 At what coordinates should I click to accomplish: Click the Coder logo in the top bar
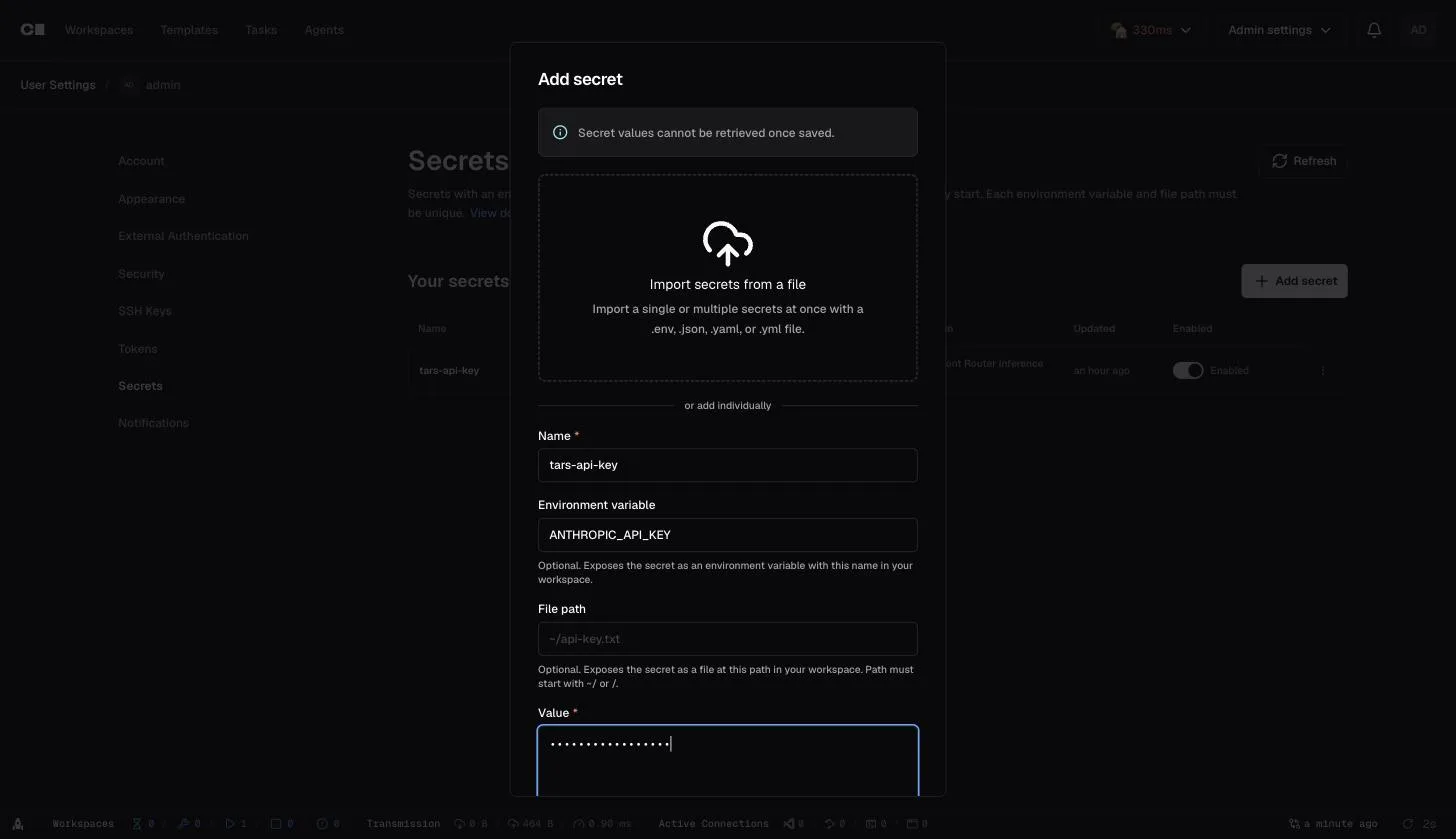click(x=32, y=30)
